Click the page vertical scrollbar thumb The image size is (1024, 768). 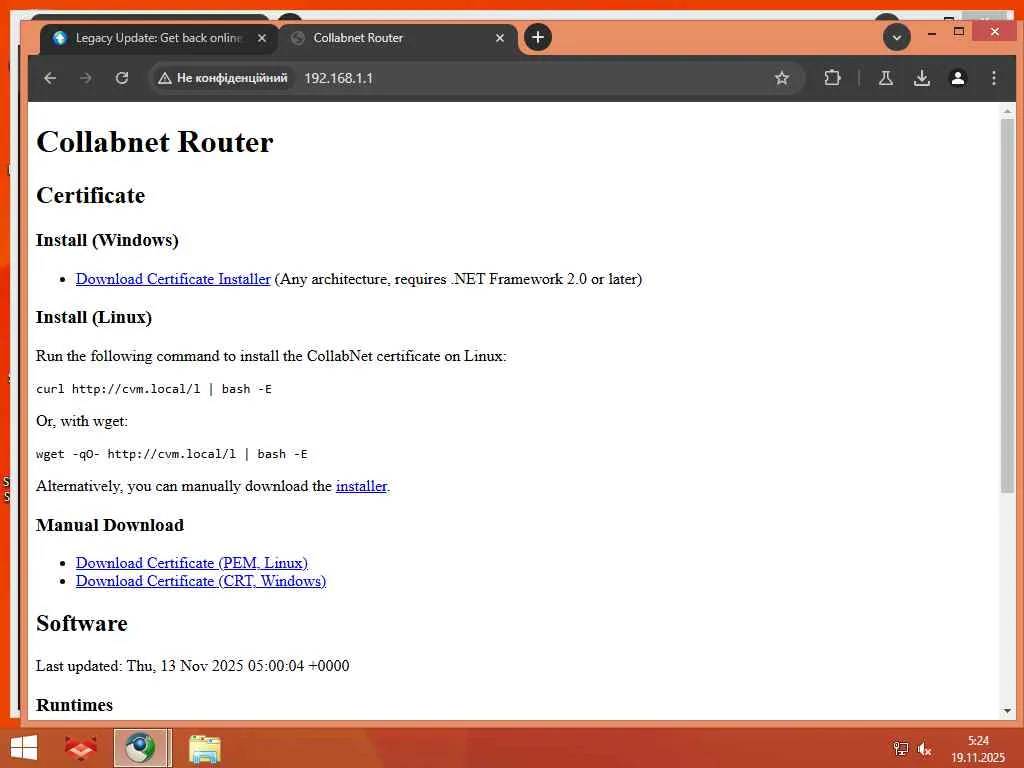click(1007, 306)
